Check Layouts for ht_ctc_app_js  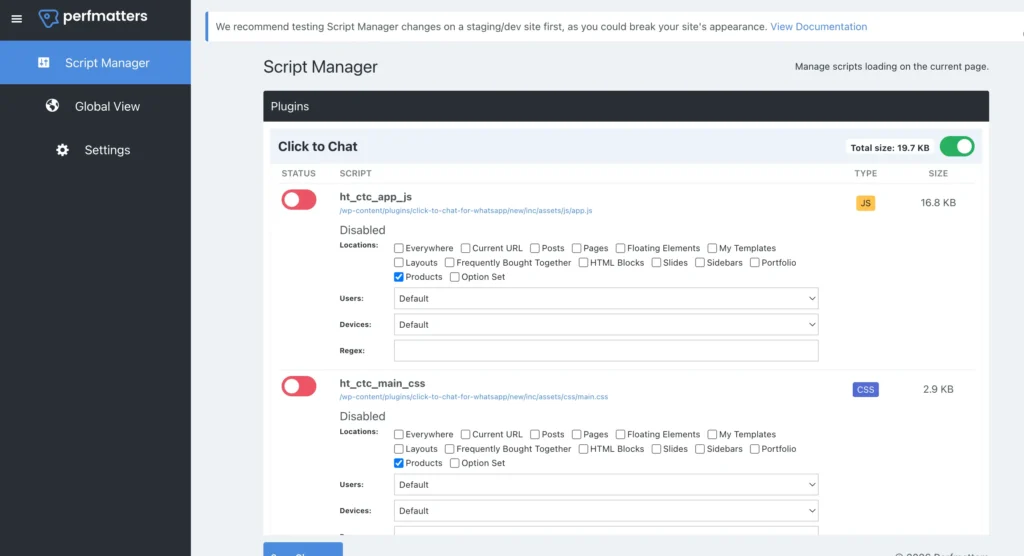pos(398,263)
